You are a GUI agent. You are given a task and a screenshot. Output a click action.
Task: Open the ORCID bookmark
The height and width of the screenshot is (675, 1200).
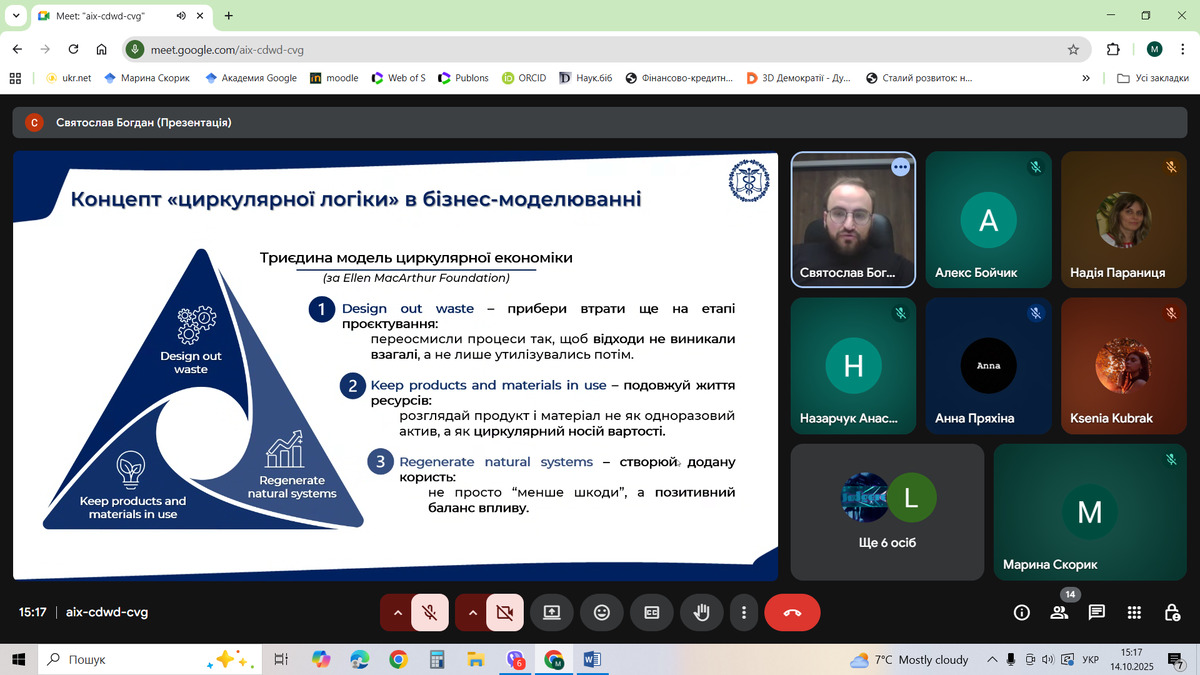click(523, 78)
